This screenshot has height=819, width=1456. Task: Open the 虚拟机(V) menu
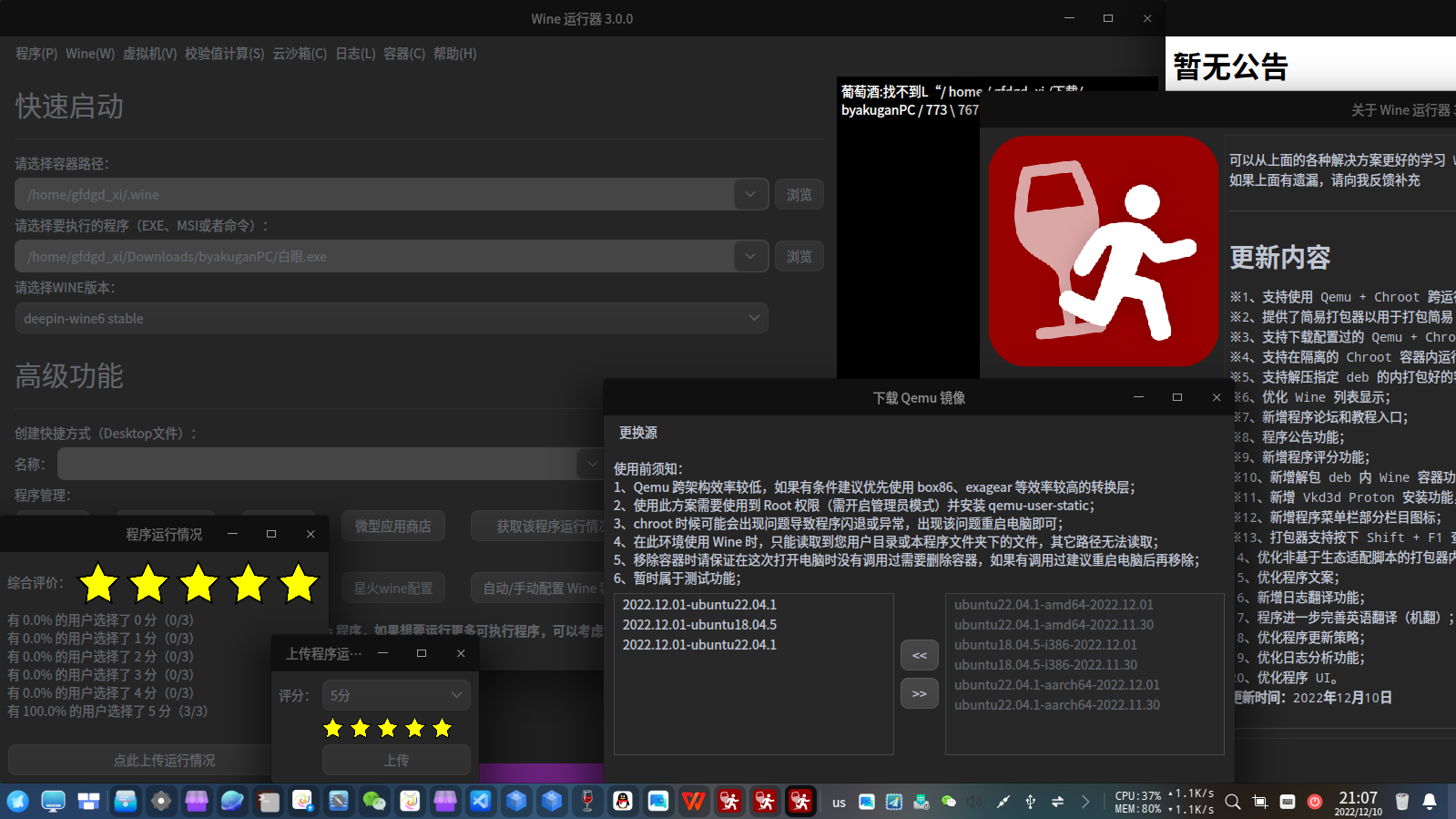coord(150,54)
